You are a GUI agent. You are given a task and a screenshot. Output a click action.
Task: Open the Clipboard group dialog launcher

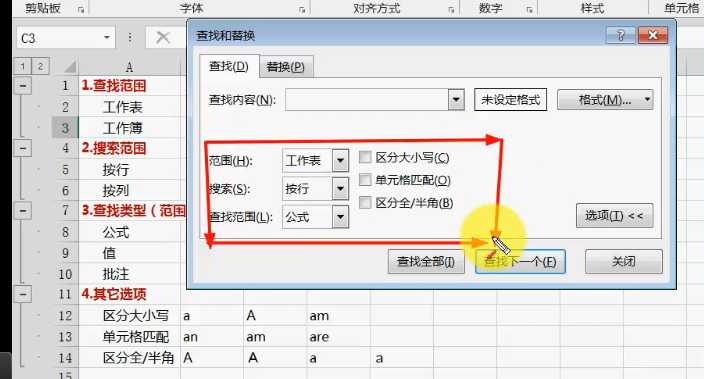81,9
